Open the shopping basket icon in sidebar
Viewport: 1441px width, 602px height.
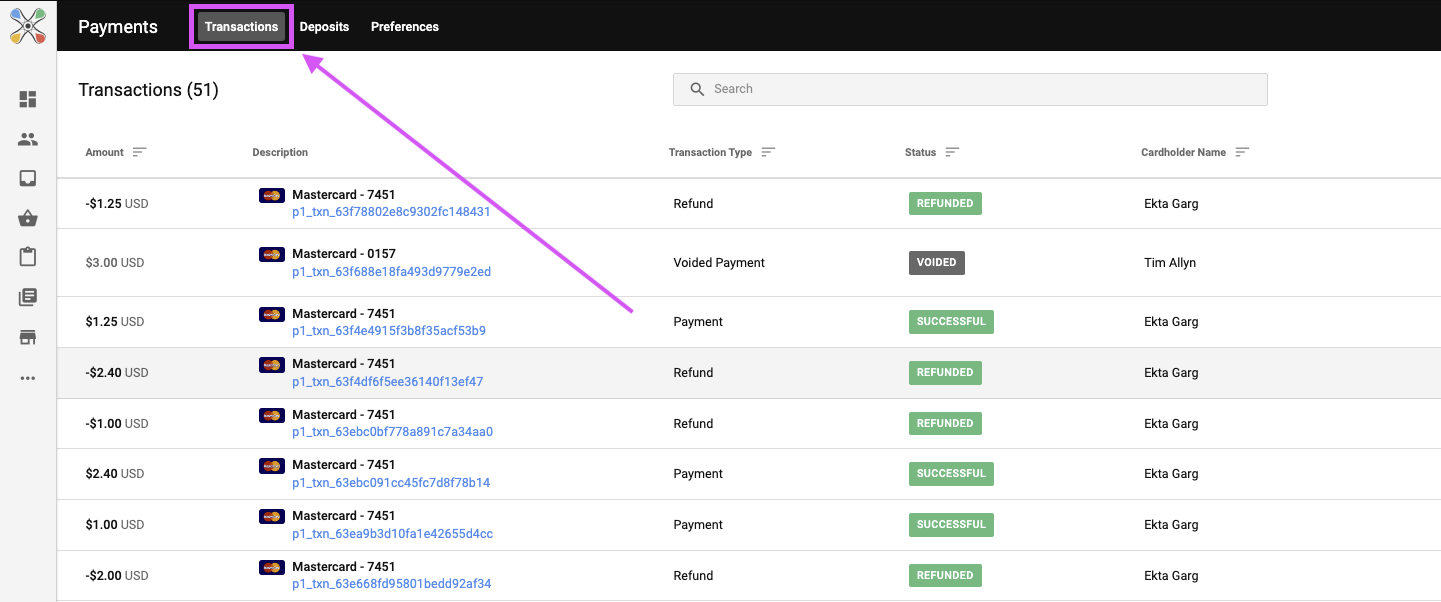[x=28, y=218]
